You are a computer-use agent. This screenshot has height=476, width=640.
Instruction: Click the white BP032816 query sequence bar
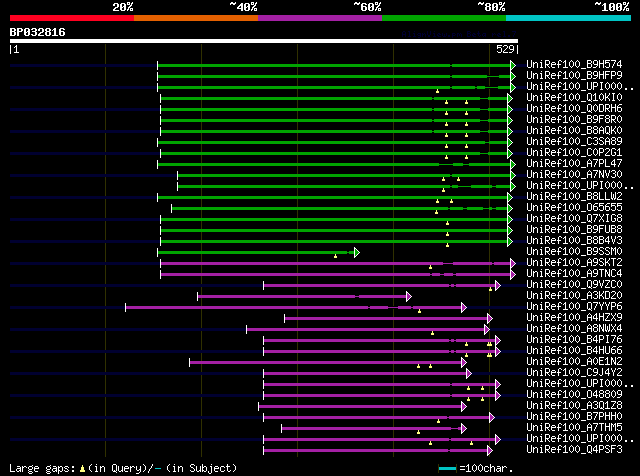pyautogui.click(x=264, y=41)
